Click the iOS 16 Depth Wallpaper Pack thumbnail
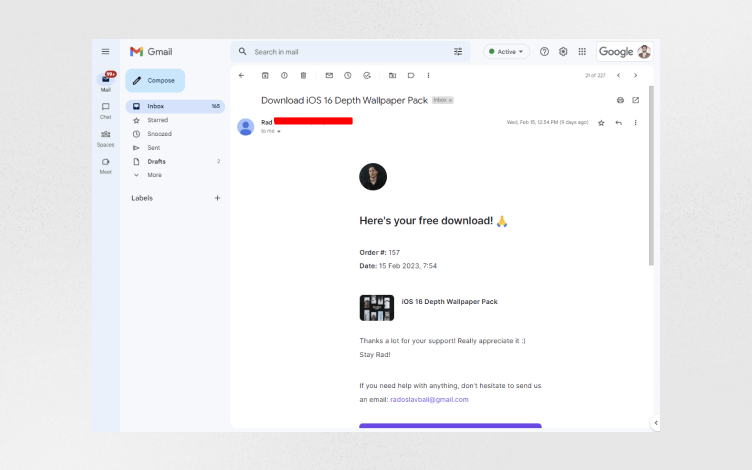 [377, 308]
